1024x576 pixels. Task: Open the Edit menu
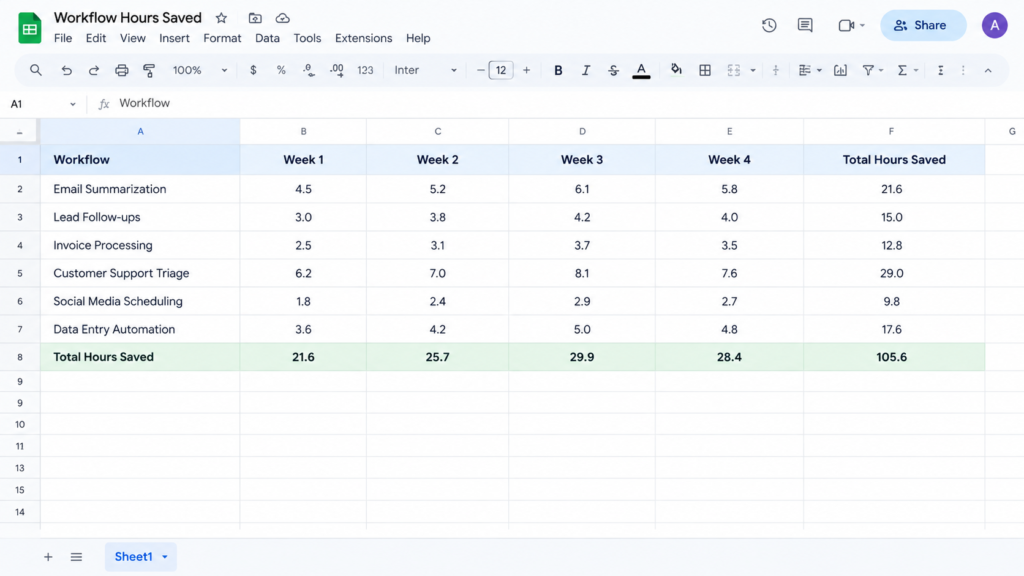[x=95, y=38]
